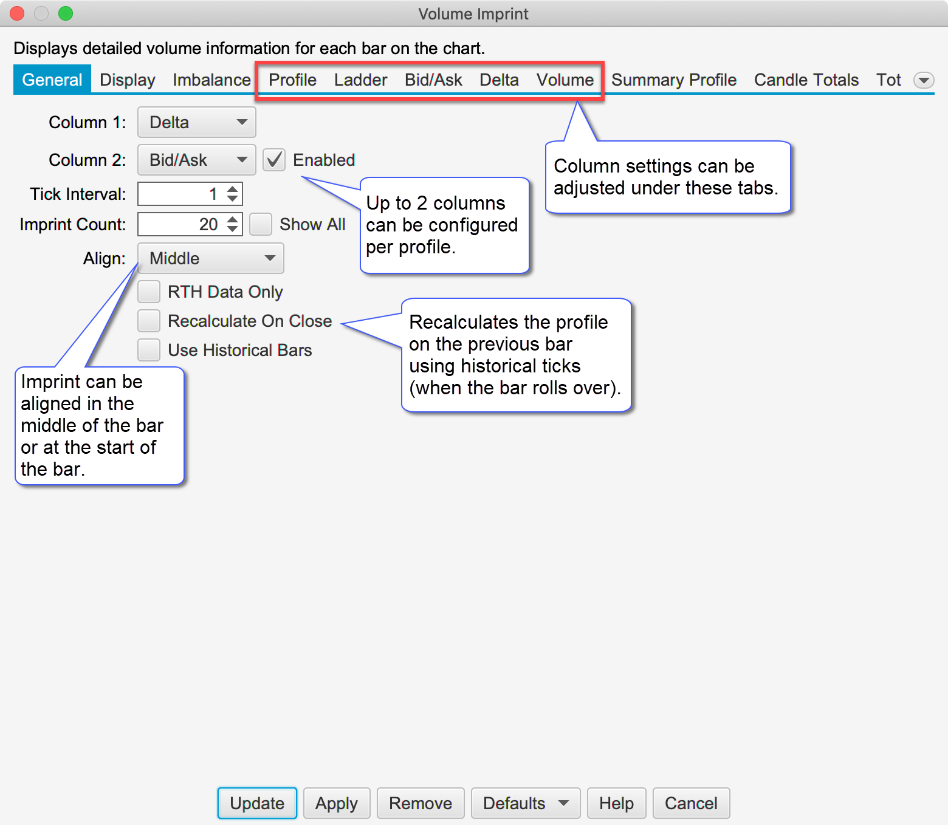Switch to the Display tab
948x825 pixels.
[x=128, y=80]
